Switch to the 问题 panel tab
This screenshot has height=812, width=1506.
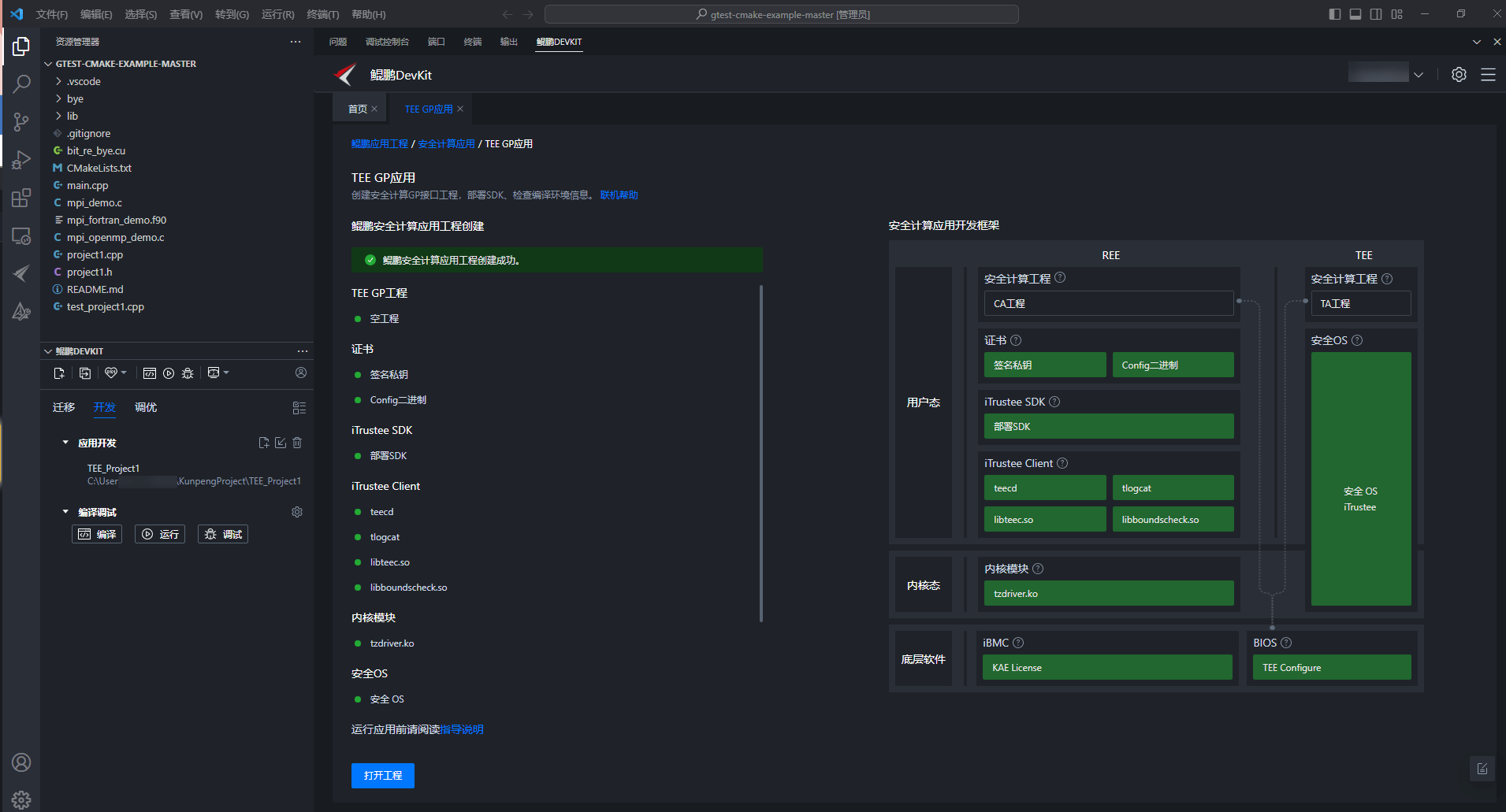coord(338,42)
